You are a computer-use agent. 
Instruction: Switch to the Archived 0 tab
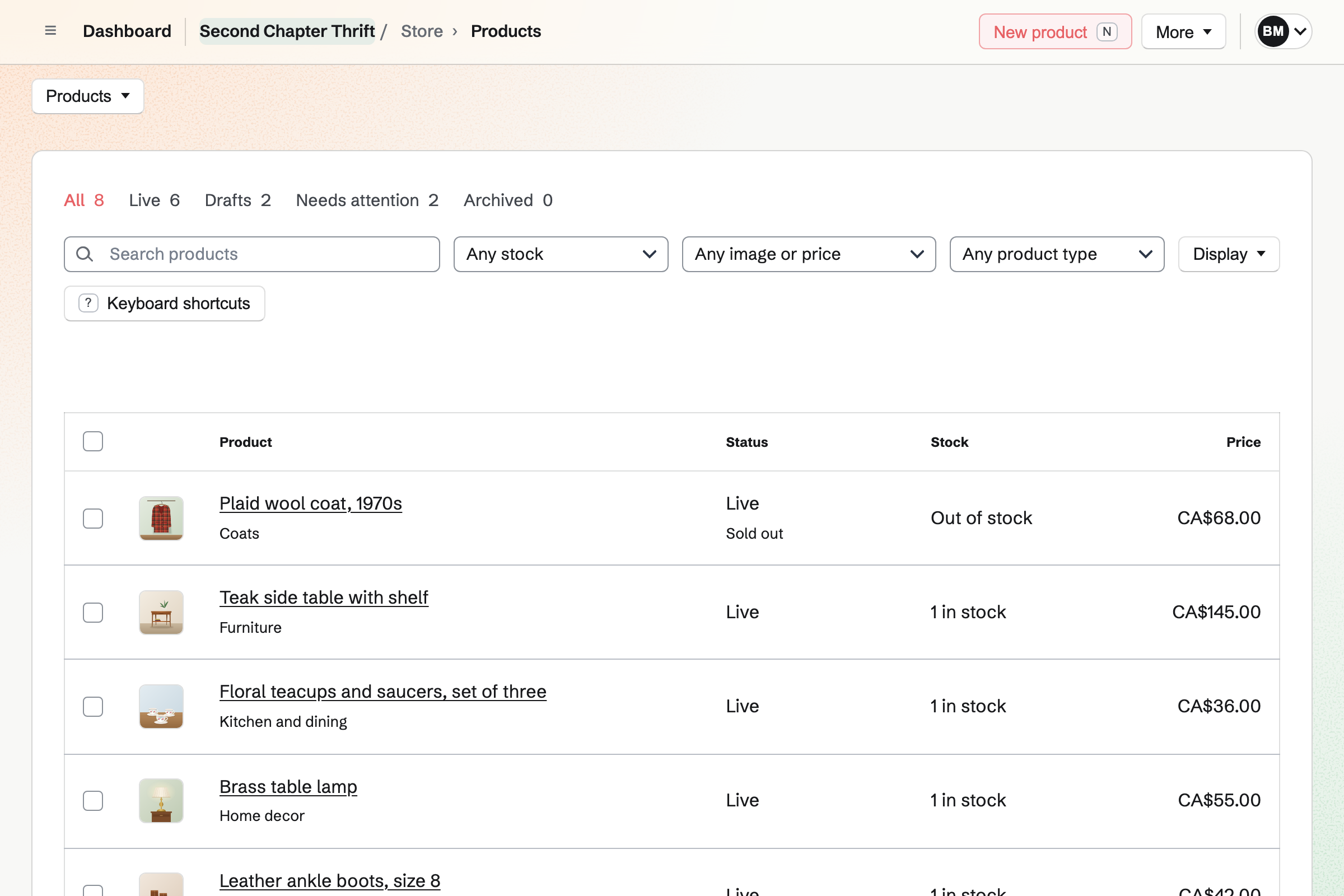click(508, 200)
